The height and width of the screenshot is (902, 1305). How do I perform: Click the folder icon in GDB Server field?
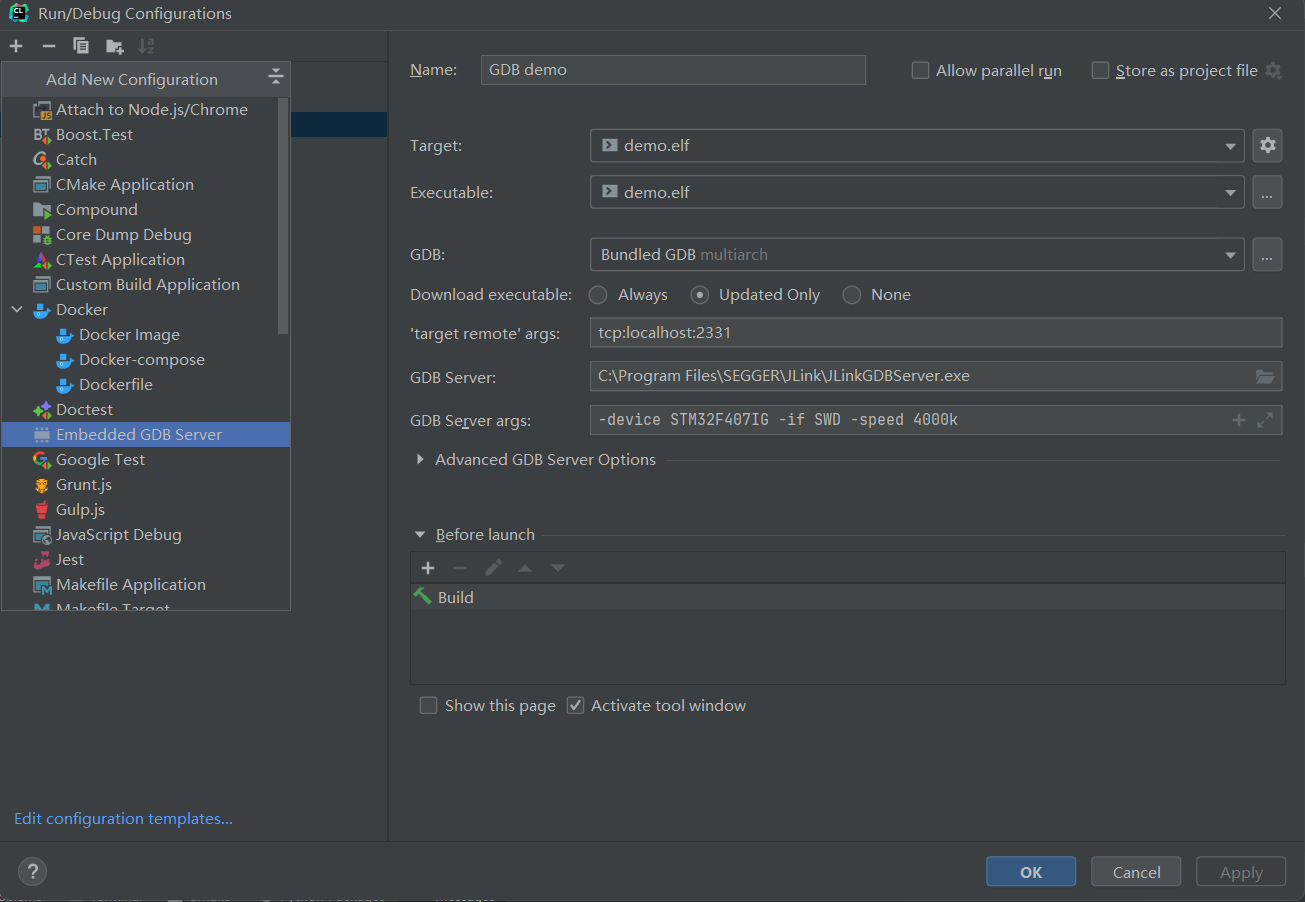(1266, 377)
